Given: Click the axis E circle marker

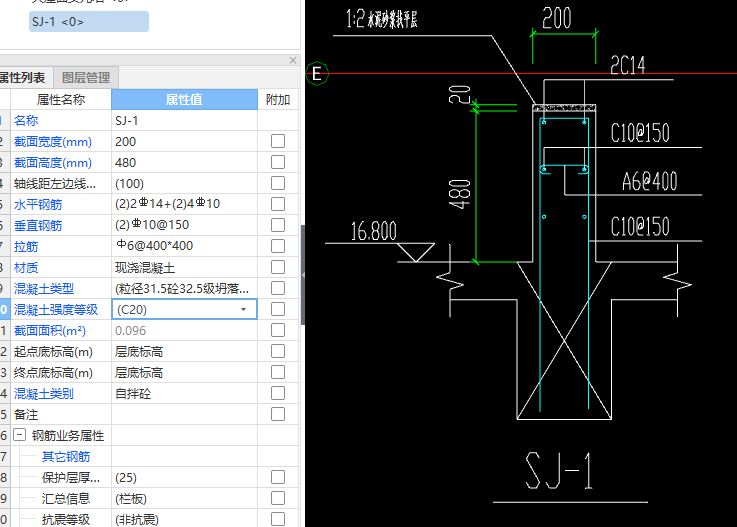Looking at the screenshot, I should [x=318, y=73].
